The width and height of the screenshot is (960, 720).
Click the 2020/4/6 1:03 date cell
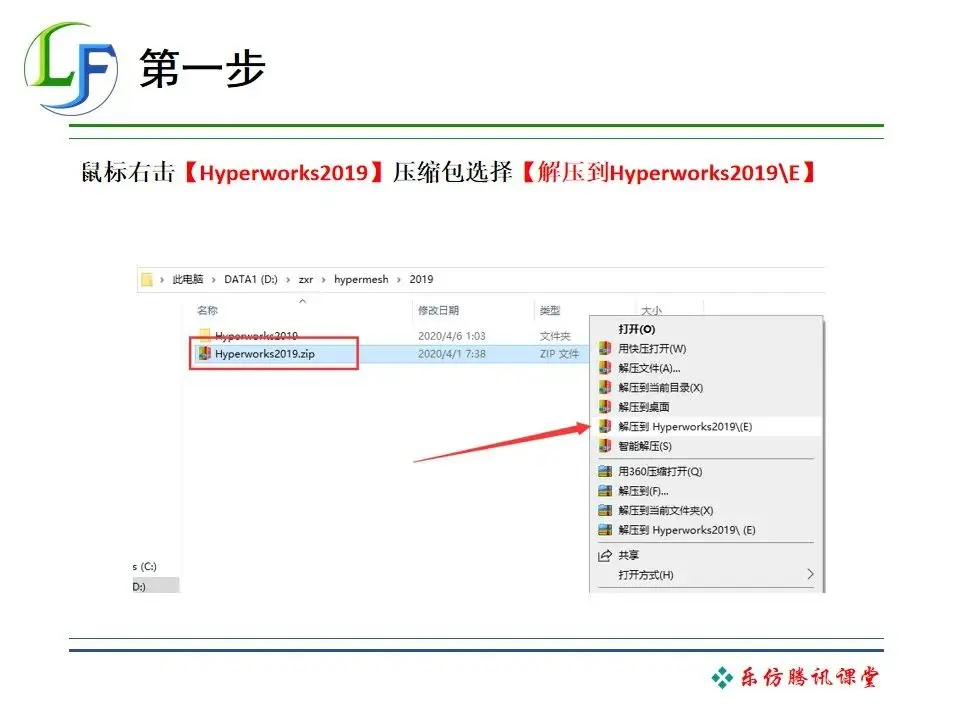(x=452, y=336)
